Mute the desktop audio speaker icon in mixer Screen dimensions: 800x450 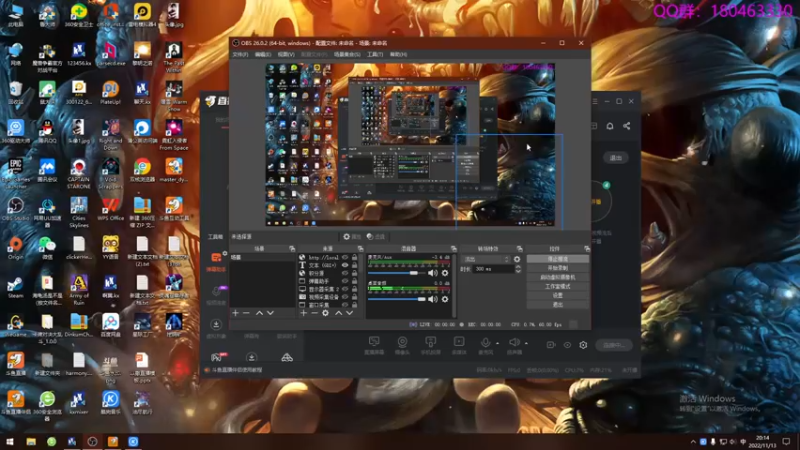(x=433, y=299)
